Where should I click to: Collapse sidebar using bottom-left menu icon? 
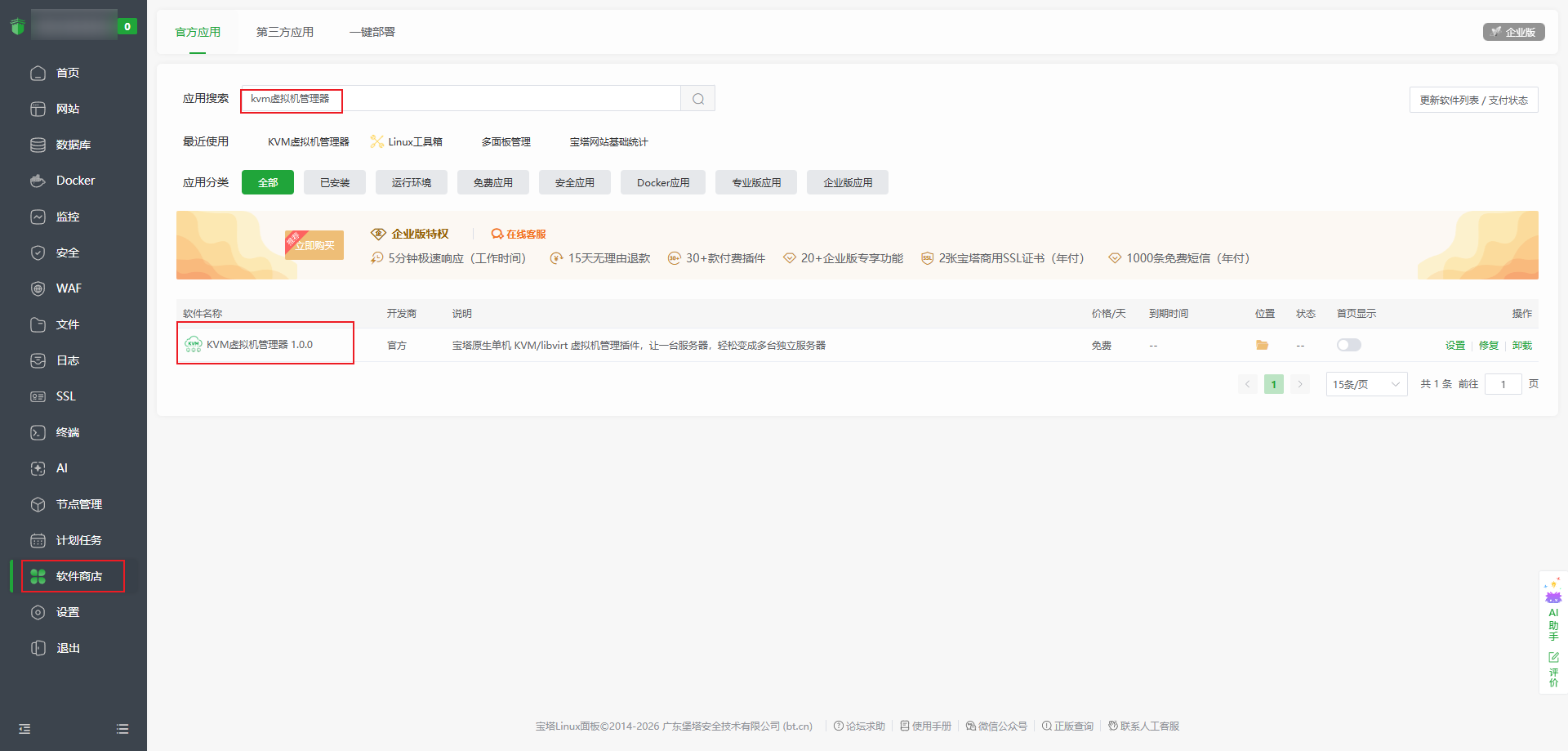pos(24,729)
